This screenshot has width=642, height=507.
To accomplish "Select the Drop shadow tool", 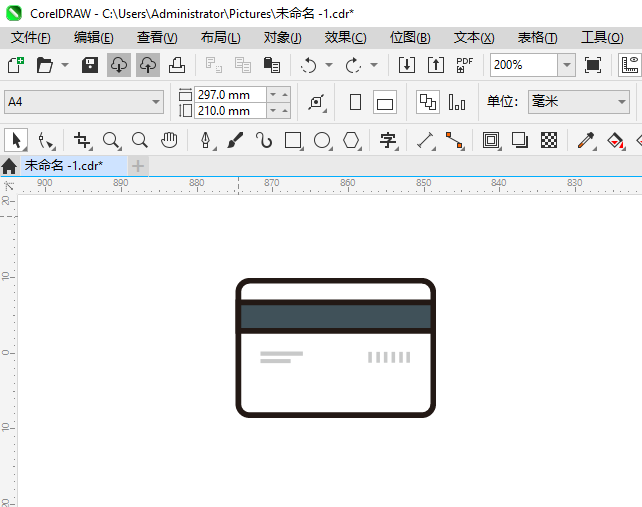I will pyautogui.click(x=520, y=140).
